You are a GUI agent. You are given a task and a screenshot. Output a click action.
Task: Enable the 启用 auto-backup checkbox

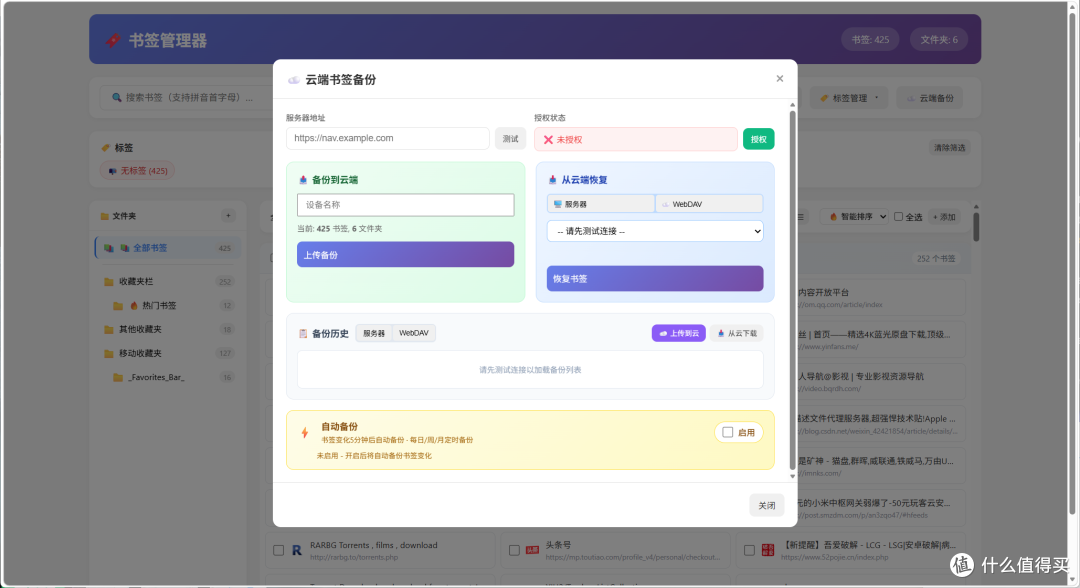727,432
